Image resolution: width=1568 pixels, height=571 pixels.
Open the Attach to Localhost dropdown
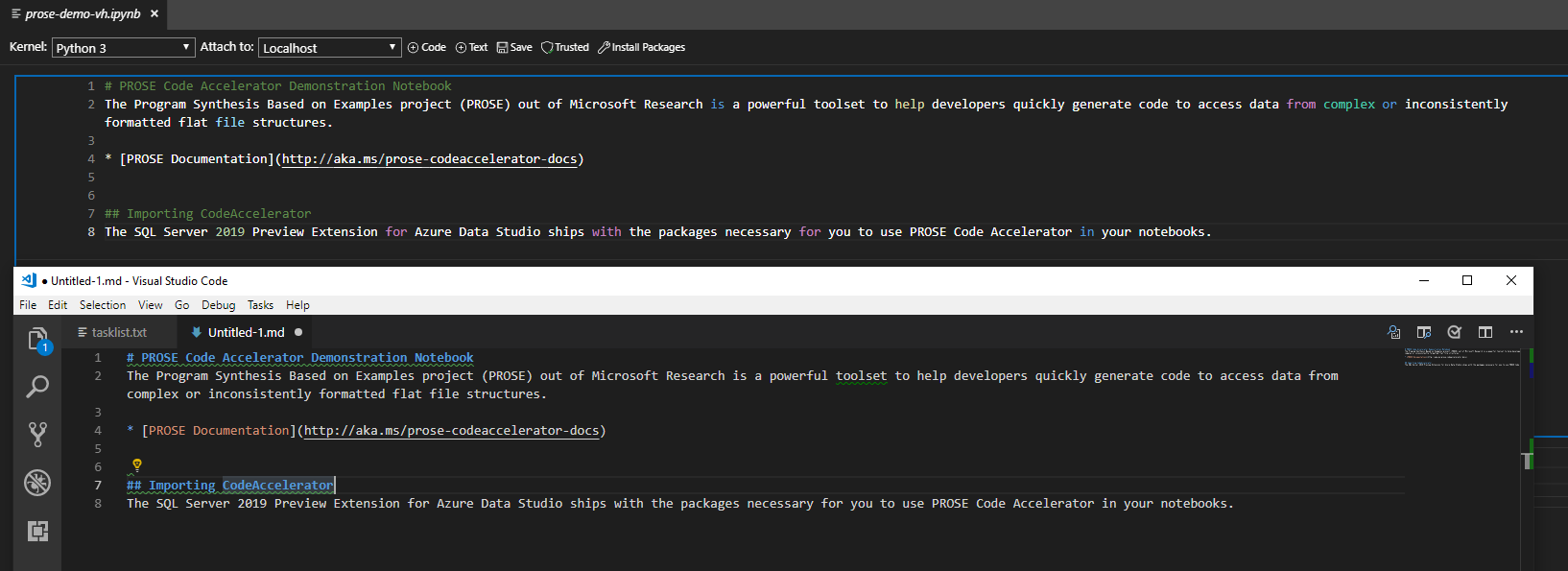pos(329,47)
